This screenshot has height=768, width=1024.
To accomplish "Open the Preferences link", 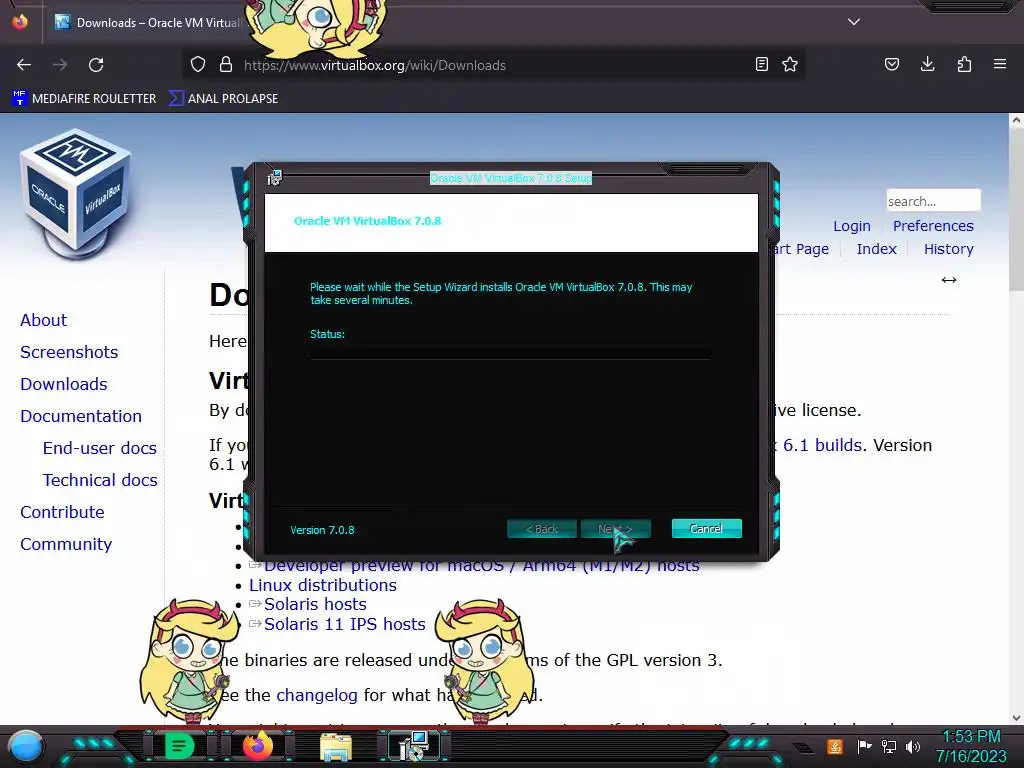I will coord(933,226).
